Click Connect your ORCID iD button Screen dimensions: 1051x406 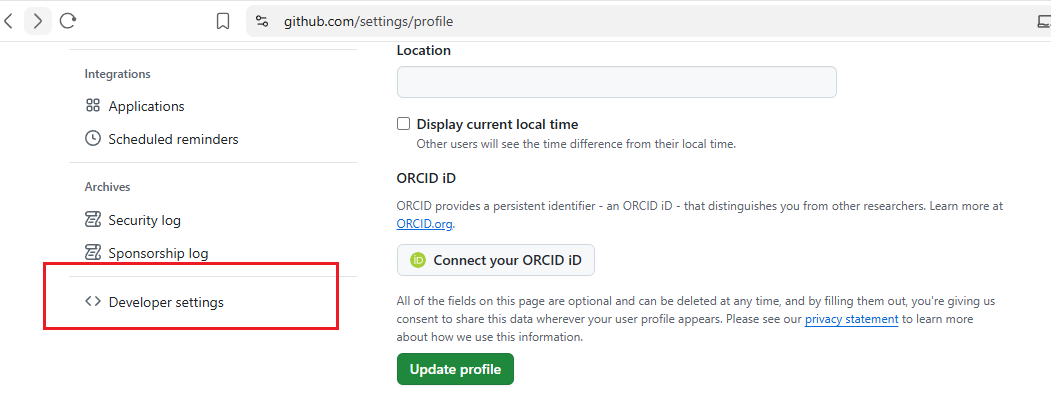[496, 260]
